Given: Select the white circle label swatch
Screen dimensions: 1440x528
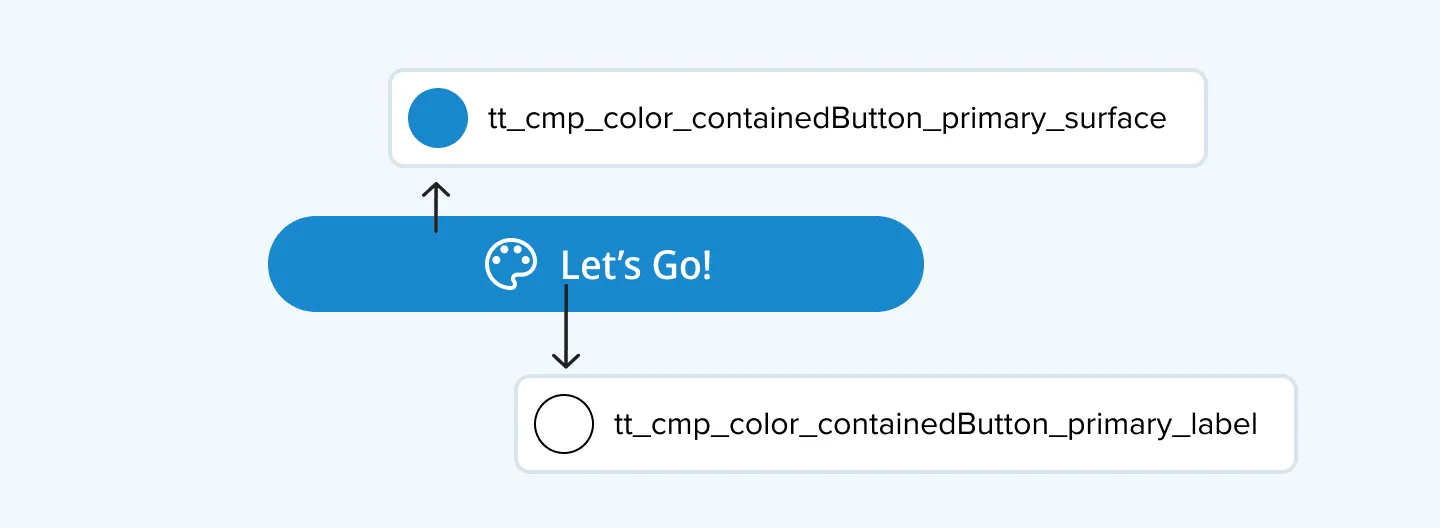Looking at the screenshot, I should tap(565, 424).
